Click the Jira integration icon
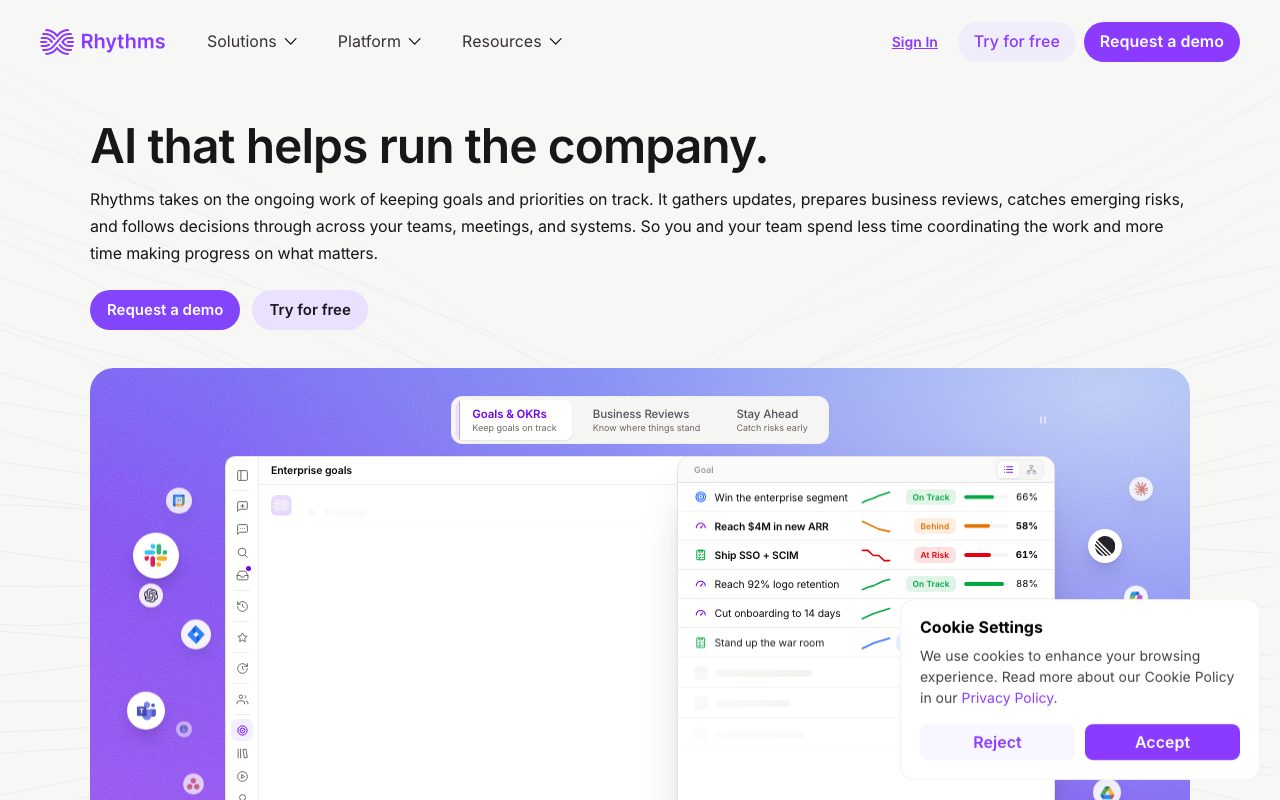The height and width of the screenshot is (800, 1280). 196,634
